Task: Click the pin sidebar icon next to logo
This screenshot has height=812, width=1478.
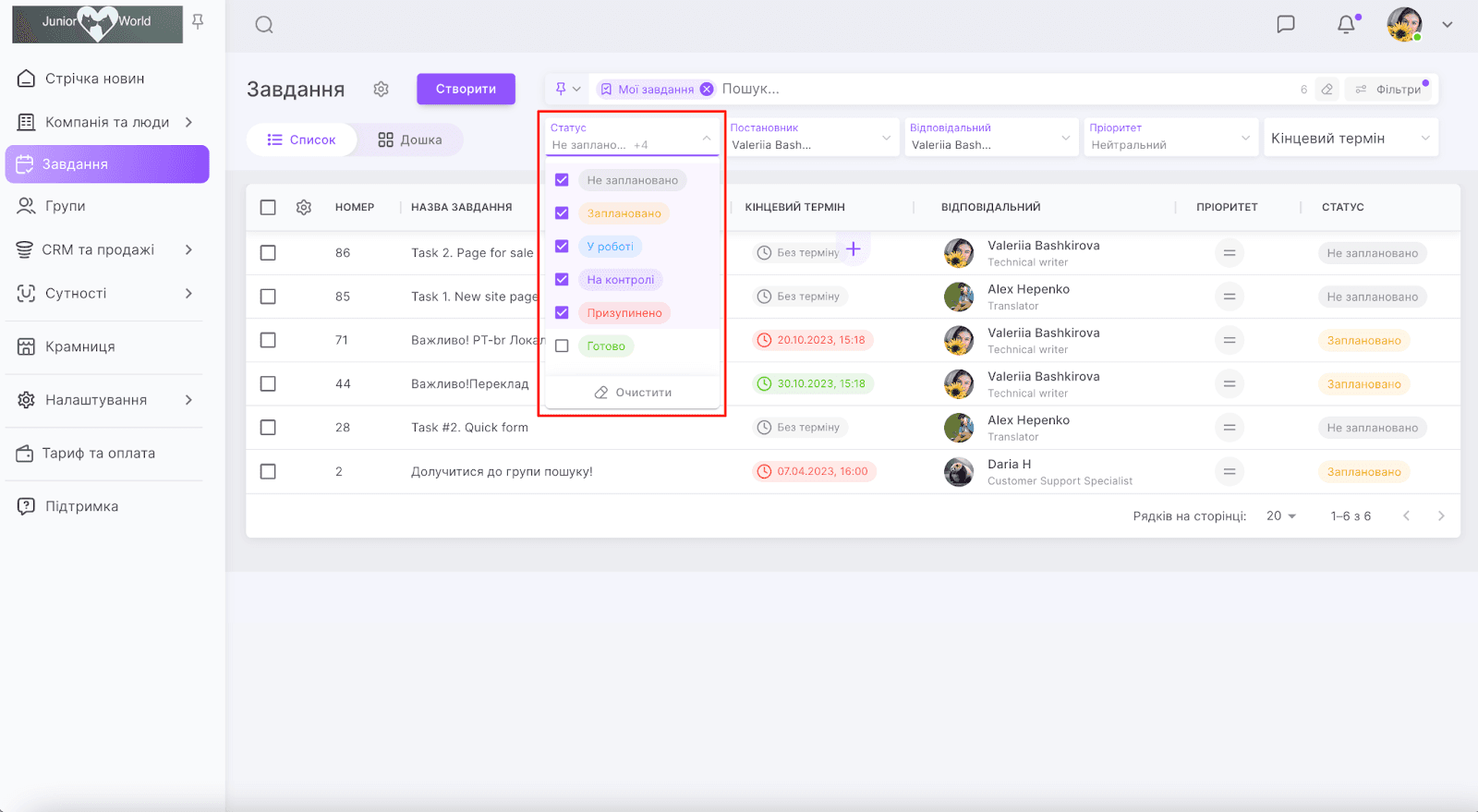Action: 198,21
